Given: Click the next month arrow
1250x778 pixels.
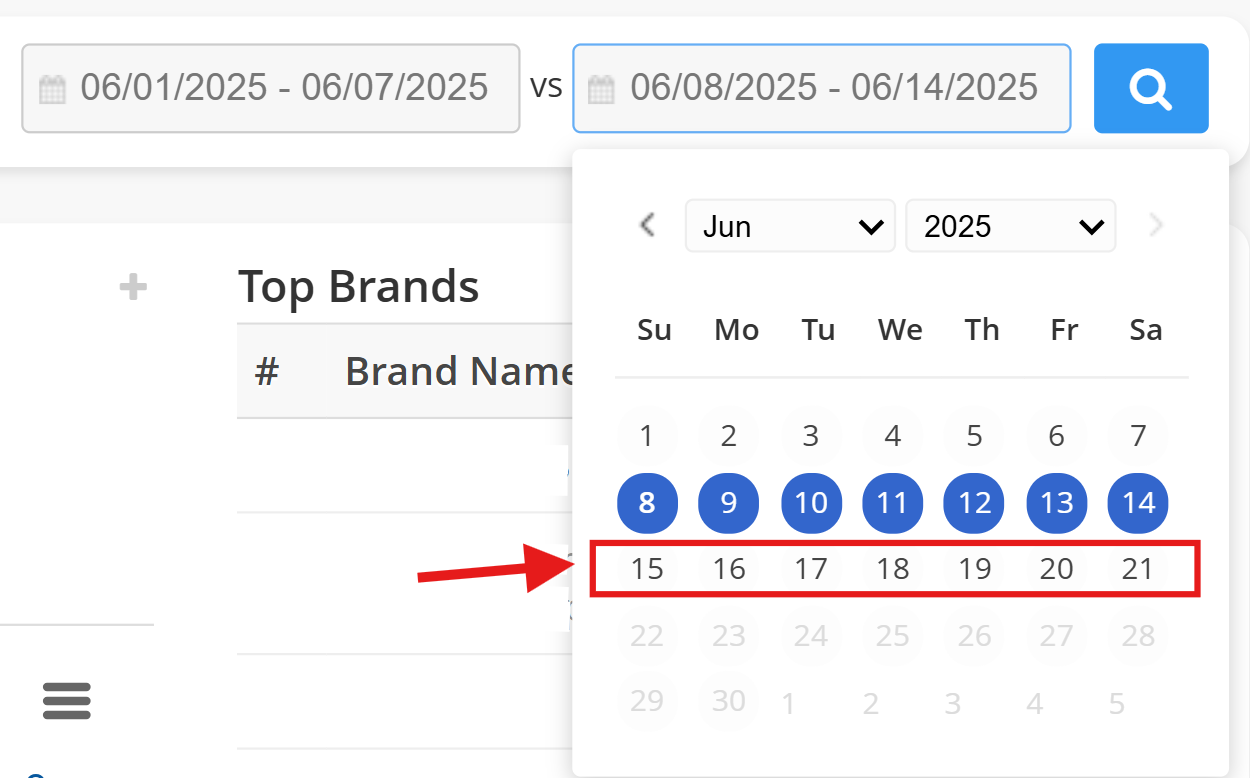Looking at the screenshot, I should tap(1156, 225).
